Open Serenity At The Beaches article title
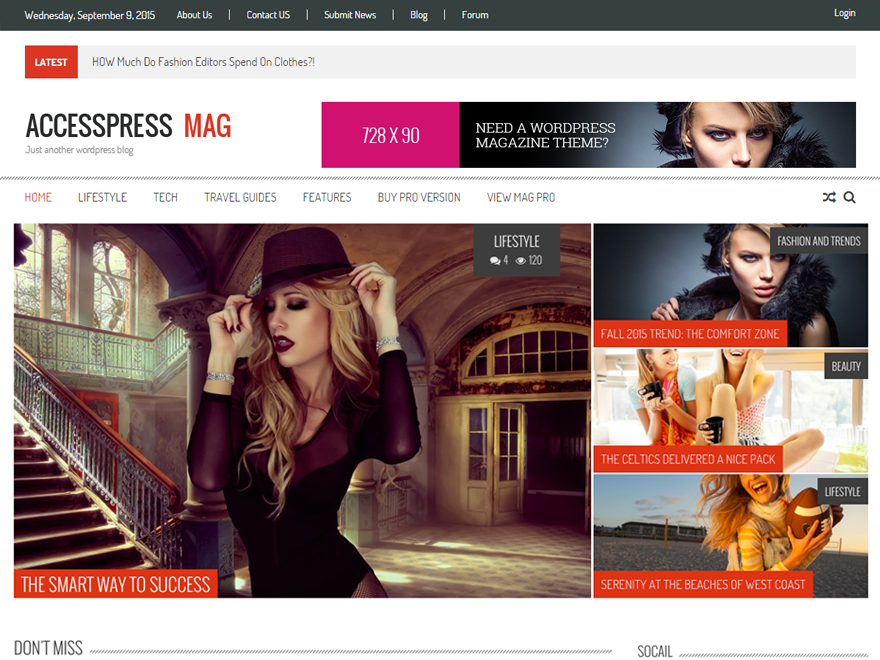 (703, 584)
